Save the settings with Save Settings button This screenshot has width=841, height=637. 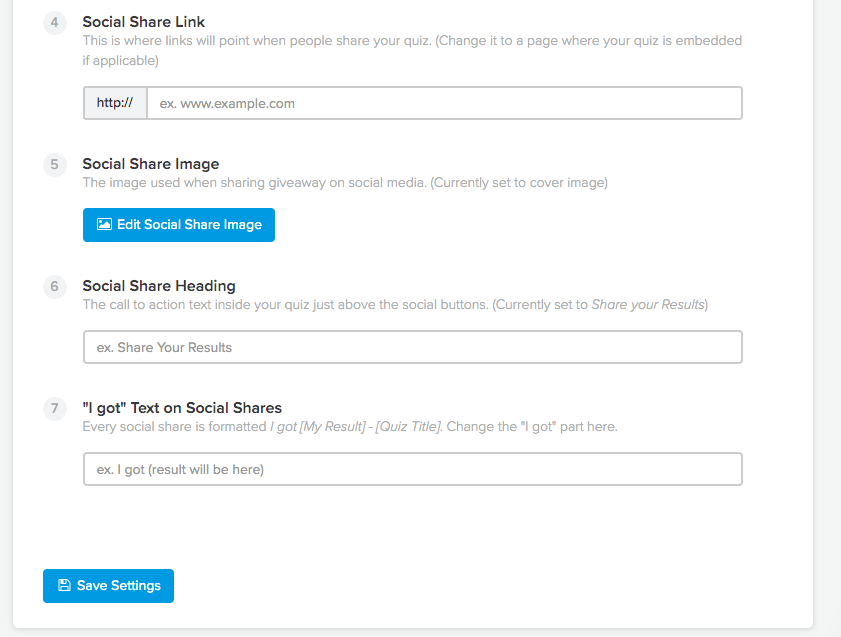click(108, 586)
